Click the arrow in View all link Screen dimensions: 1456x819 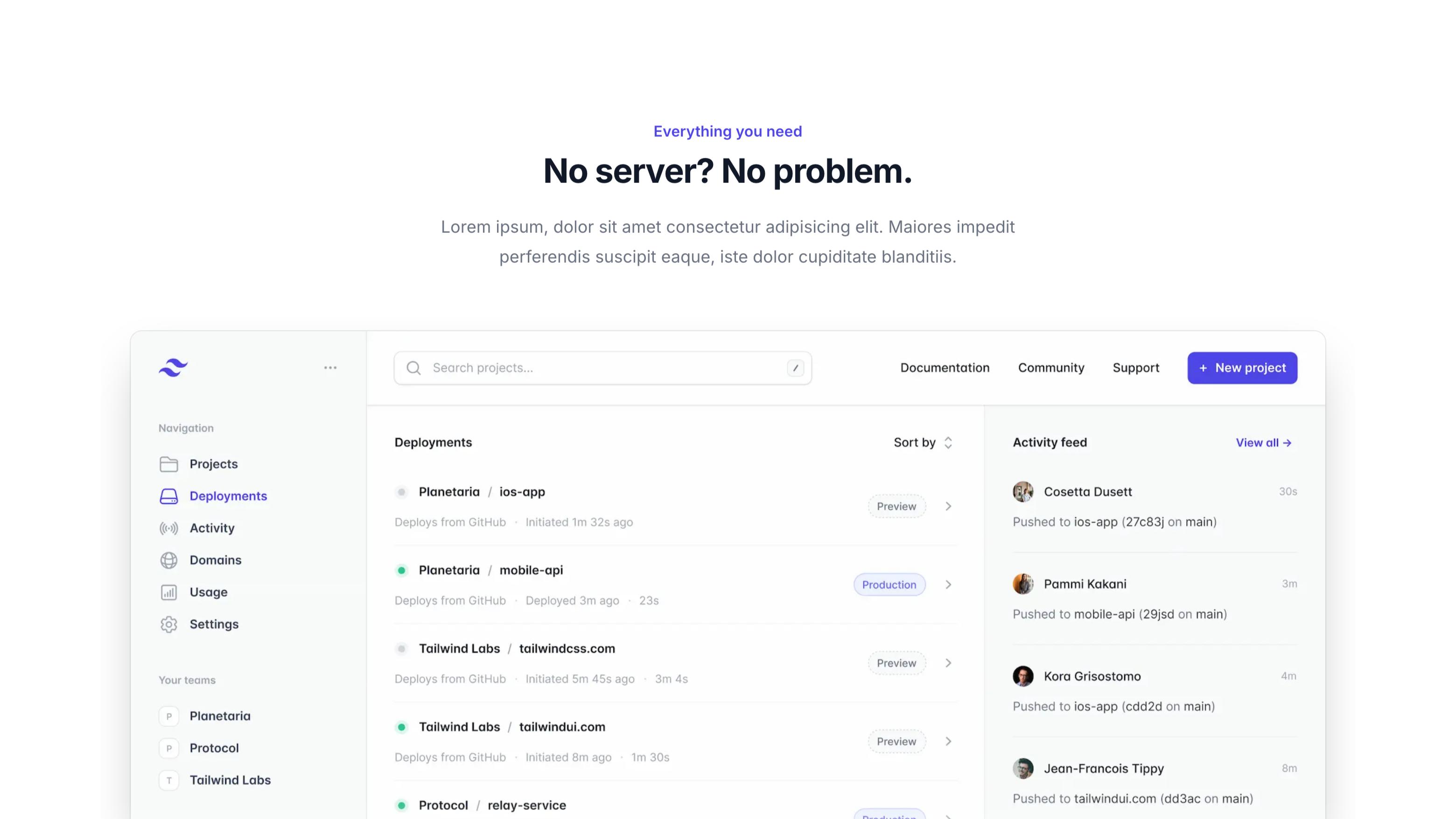pos(1287,443)
